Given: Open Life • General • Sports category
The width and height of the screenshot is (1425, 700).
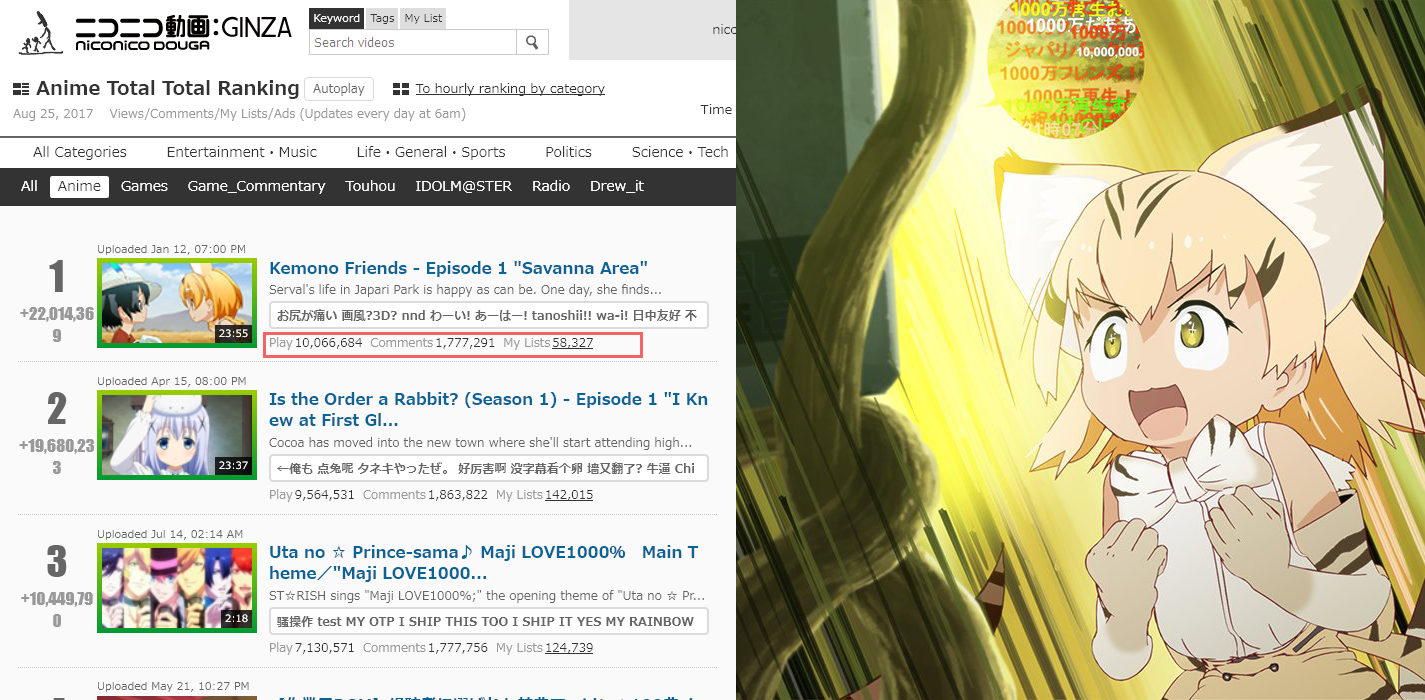Looking at the screenshot, I should [x=431, y=152].
